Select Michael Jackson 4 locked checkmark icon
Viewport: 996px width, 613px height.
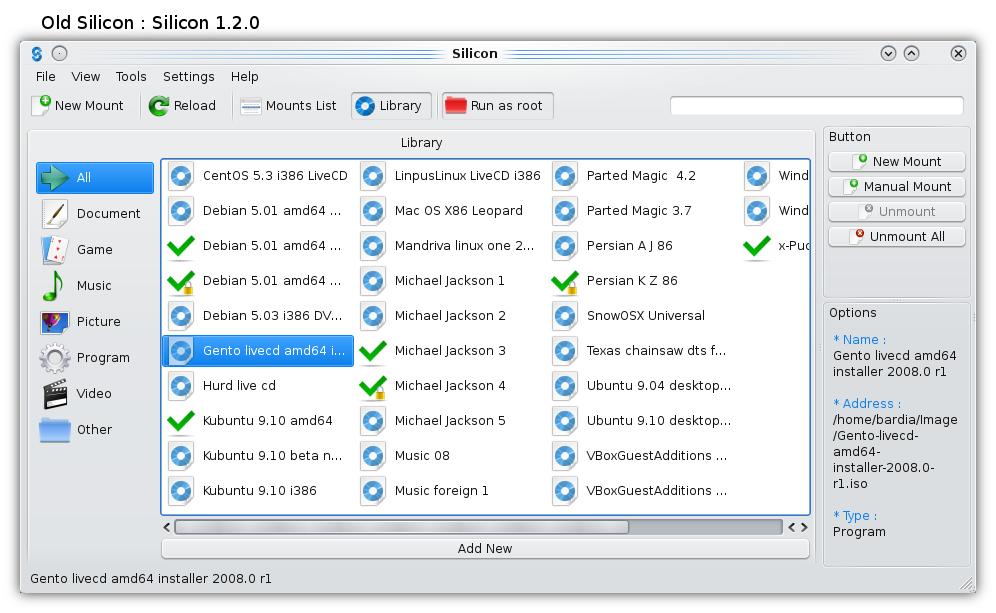(373, 386)
